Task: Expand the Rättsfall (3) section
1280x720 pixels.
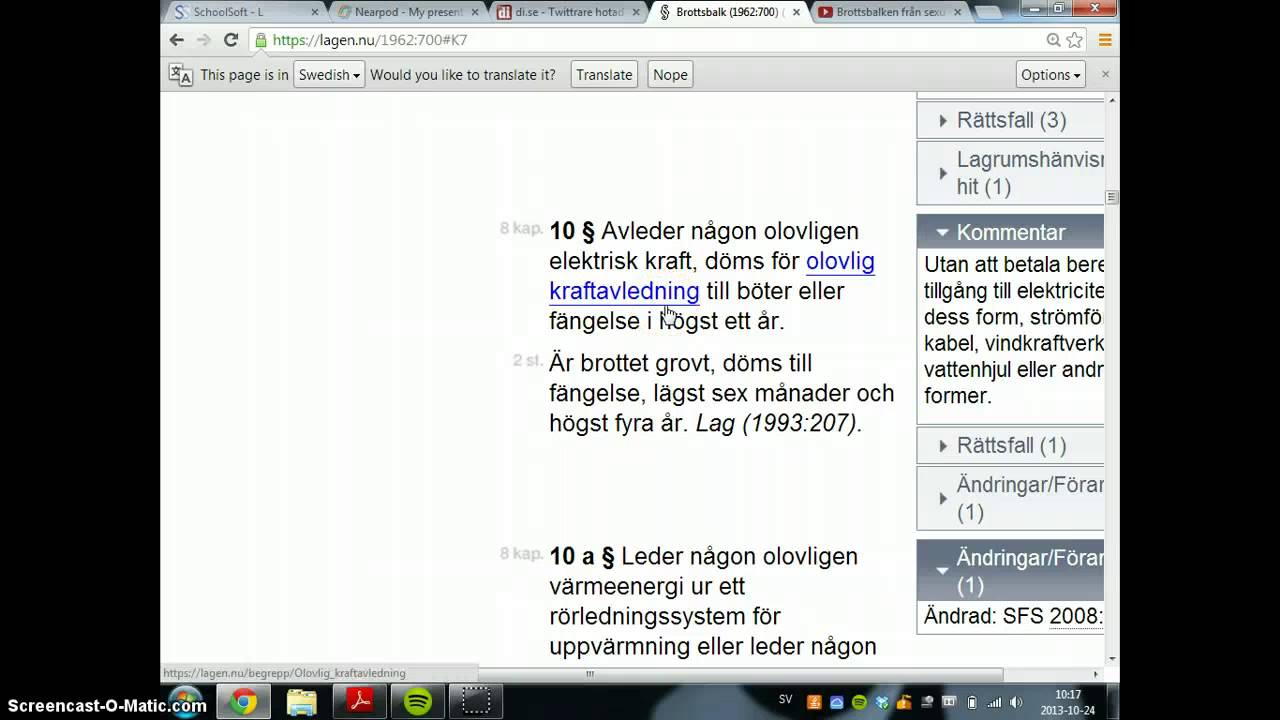Action: click(x=1010, y=120)
